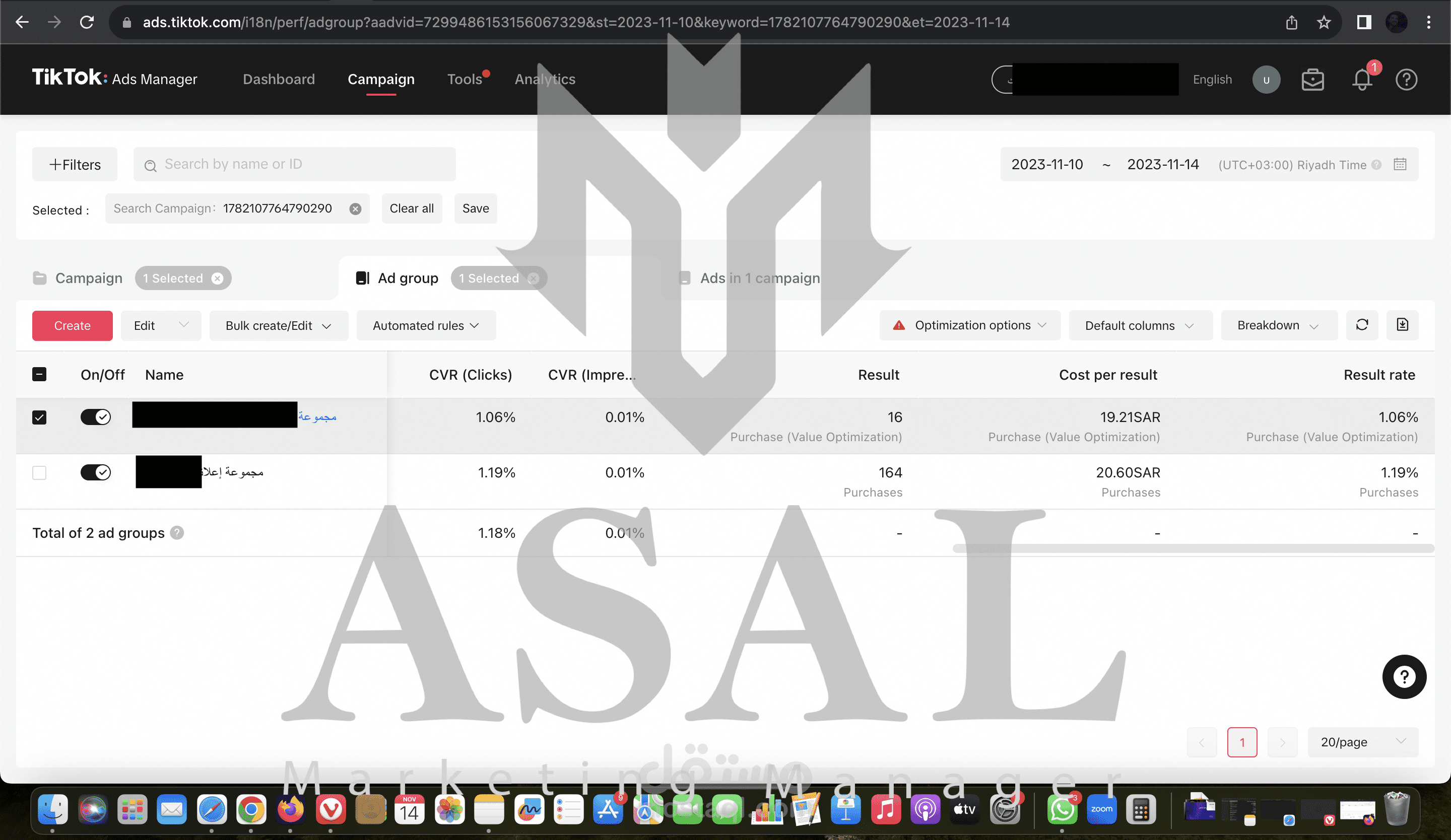The width and height of the screenshot is (1451, 840).
Task: Check the second ad group checkbox
Action: click(x=39, y=472)
